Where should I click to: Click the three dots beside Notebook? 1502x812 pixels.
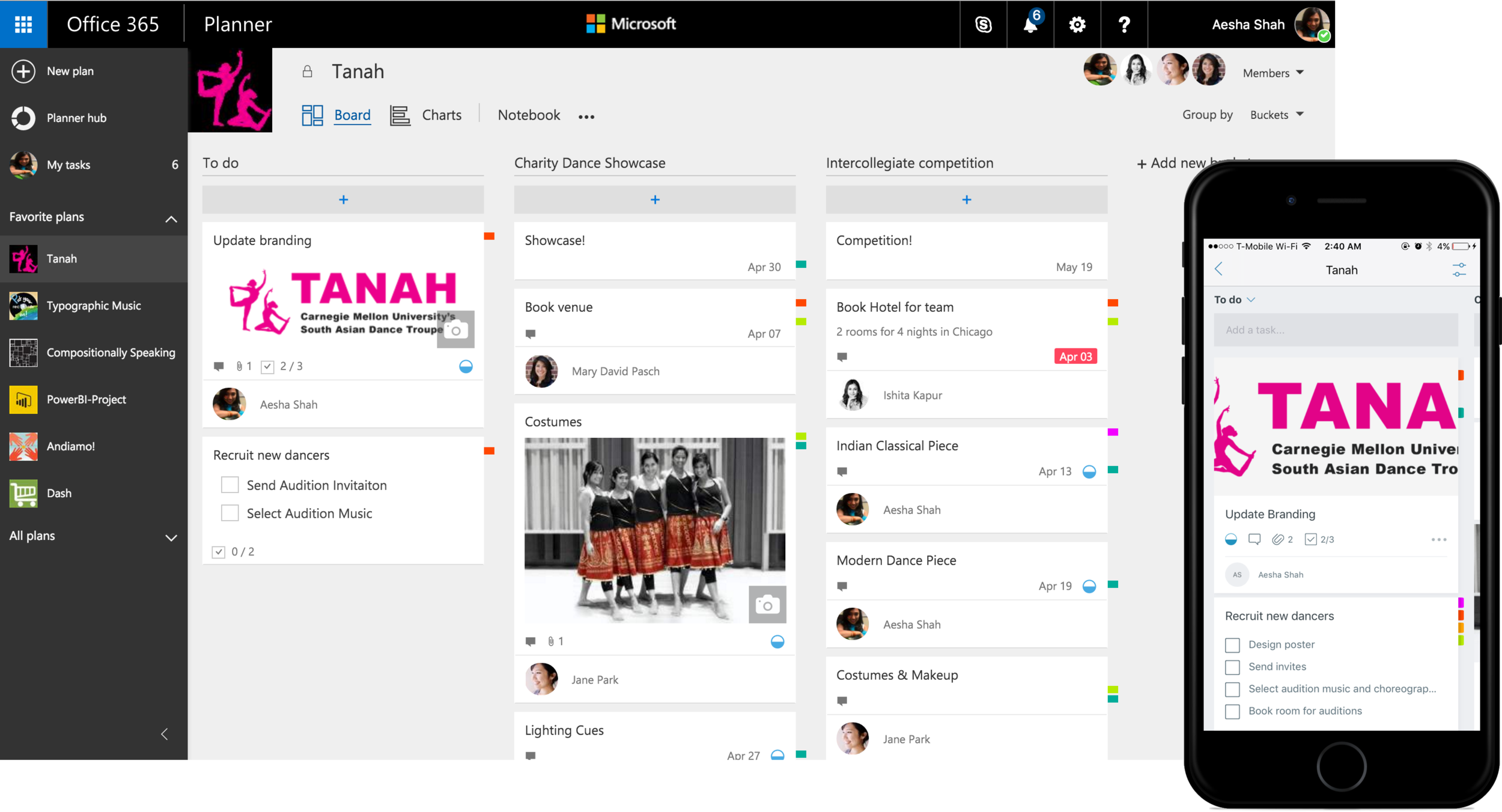click(586, 117)
